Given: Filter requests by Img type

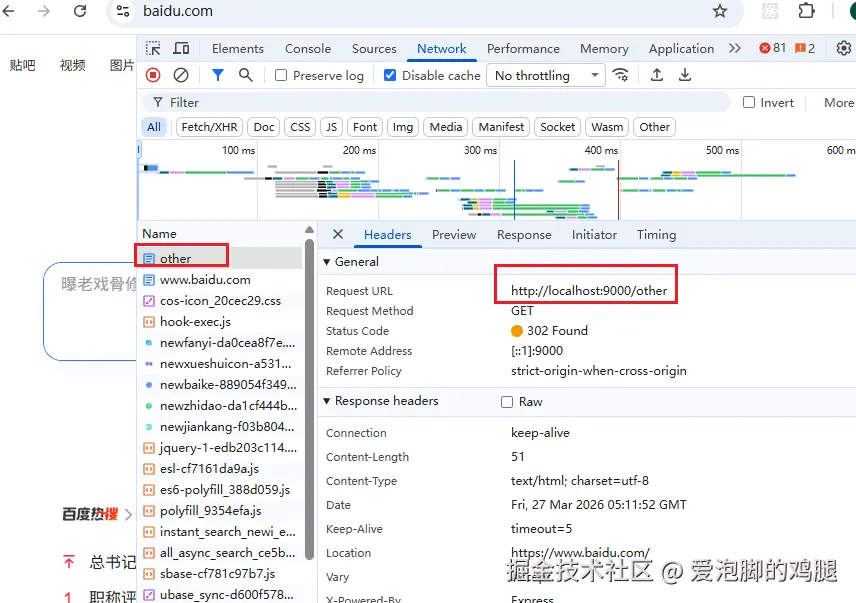Looking at the screenshot, I should click(403, 127).
